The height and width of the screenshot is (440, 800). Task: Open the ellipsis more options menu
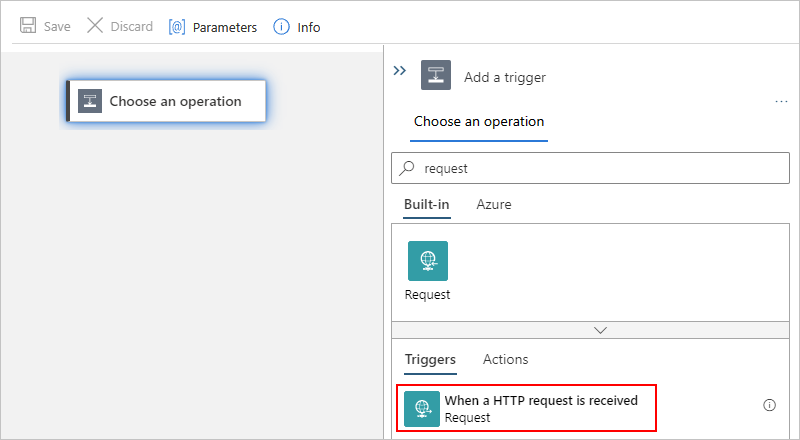coord(781,101)
